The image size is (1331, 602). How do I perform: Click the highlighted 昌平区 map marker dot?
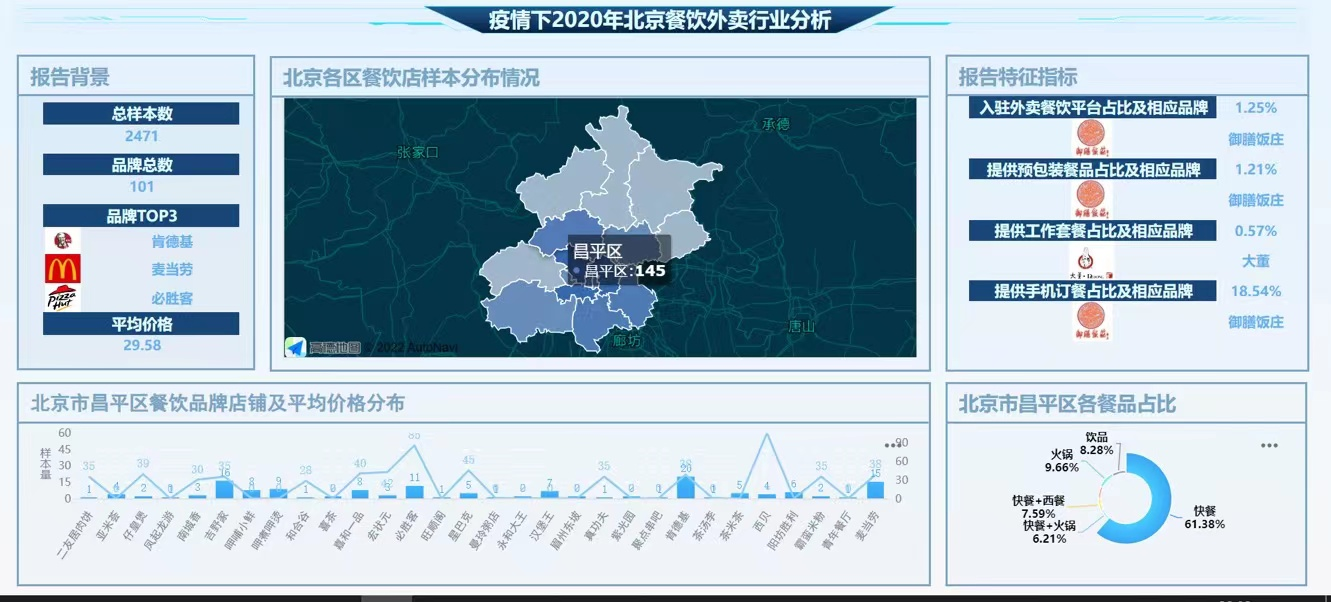tap(577, 270)
